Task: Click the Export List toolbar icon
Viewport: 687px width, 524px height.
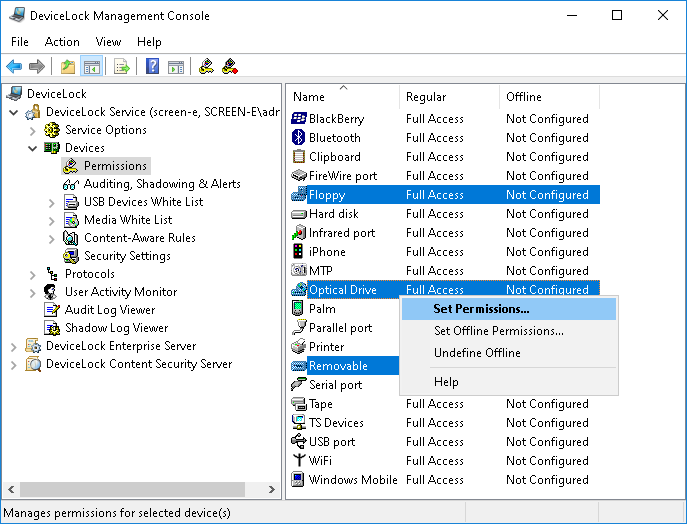Action: pos(121,67)
